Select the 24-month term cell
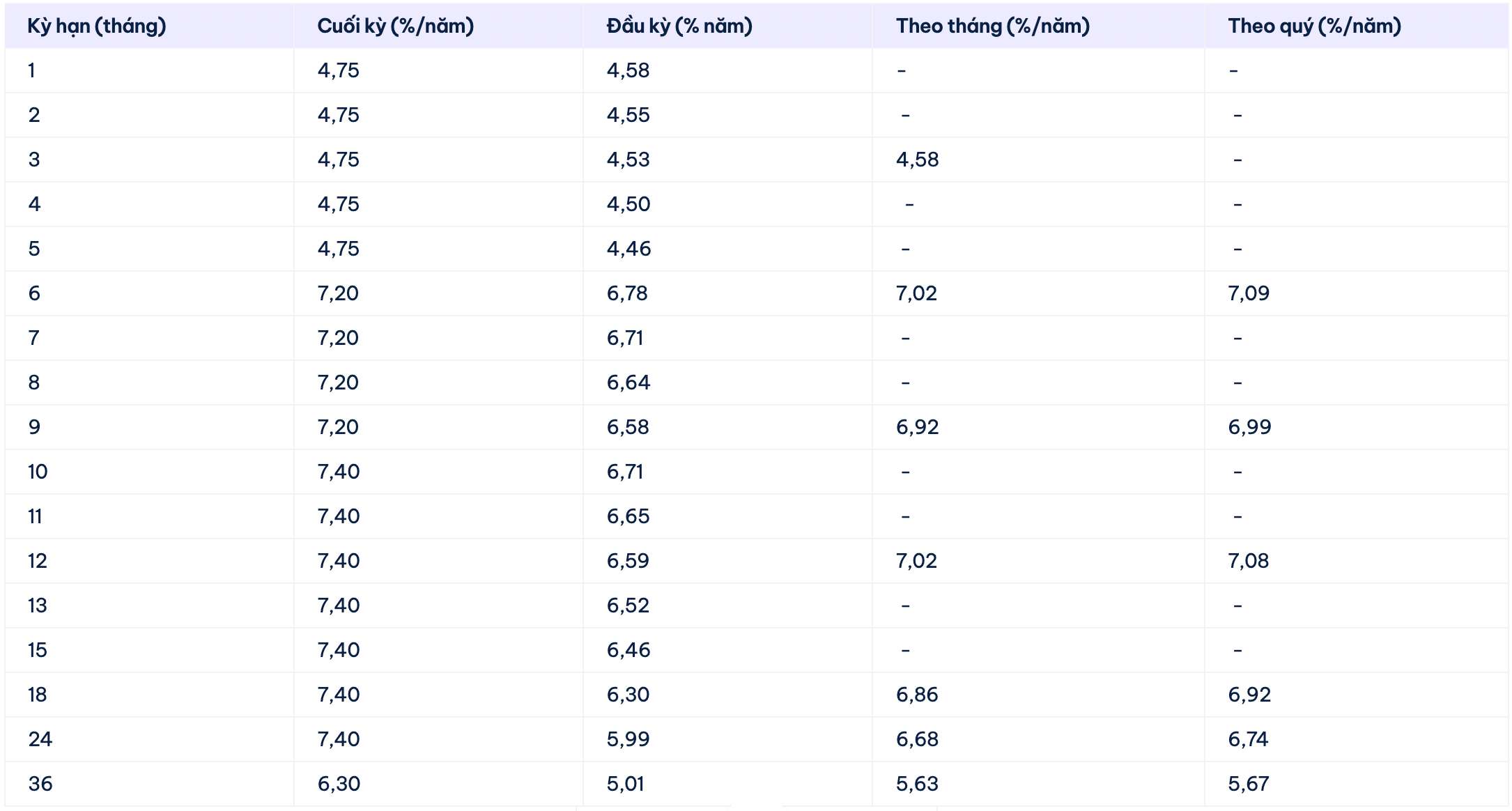This screenshot has height=811, width=1512. click(x=40, y=739)
